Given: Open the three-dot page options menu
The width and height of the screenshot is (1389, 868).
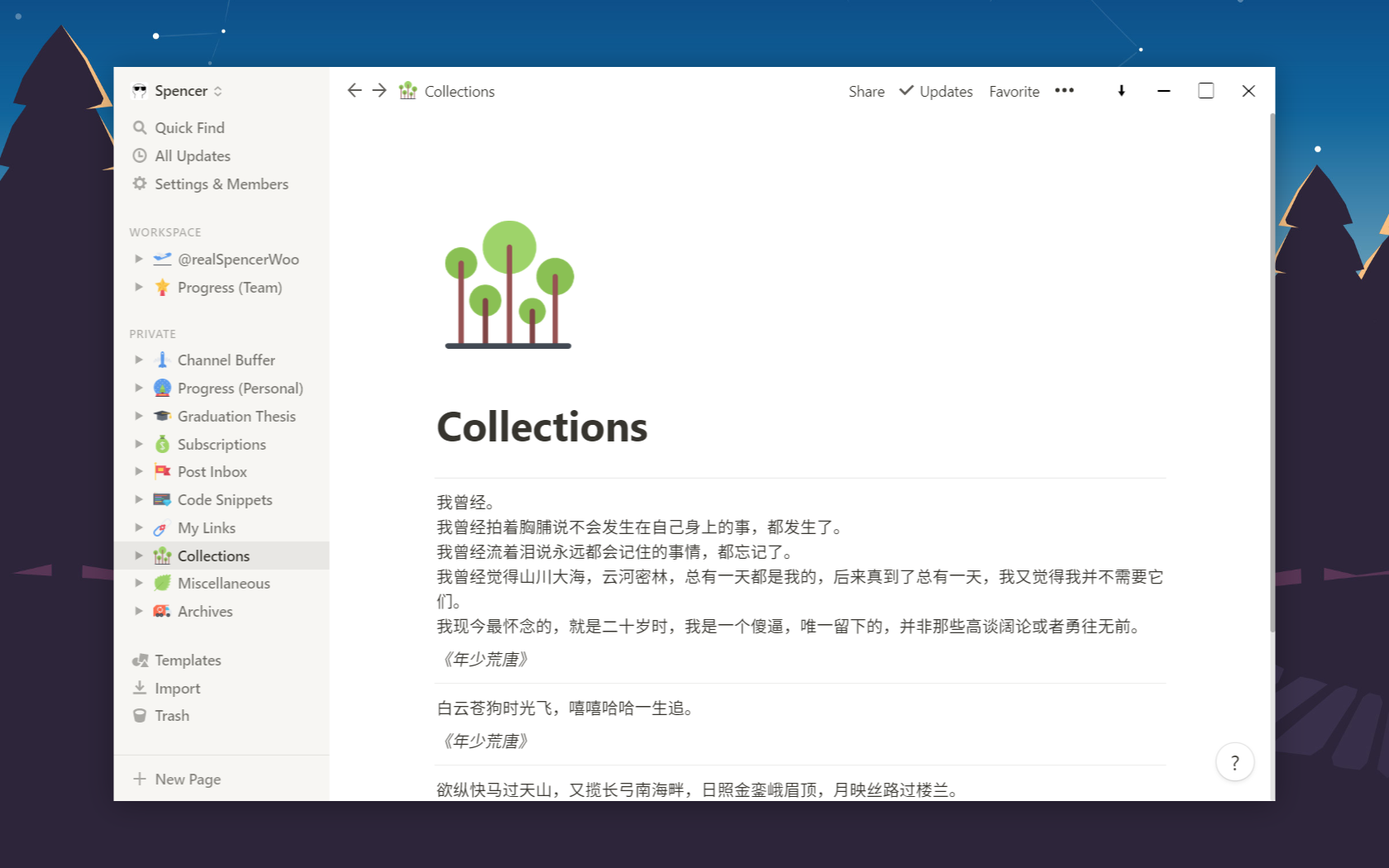Looking at the screenshot, I should [x=1064, y=90].
